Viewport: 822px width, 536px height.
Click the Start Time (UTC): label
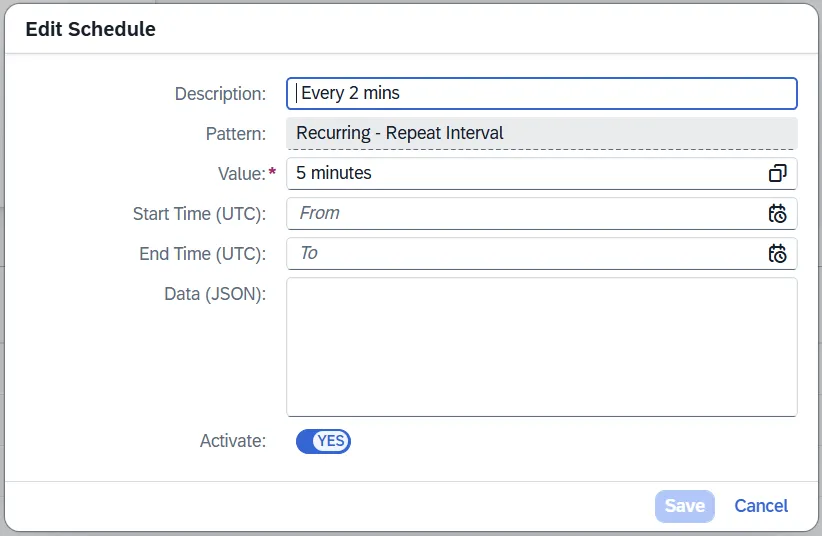199,214
